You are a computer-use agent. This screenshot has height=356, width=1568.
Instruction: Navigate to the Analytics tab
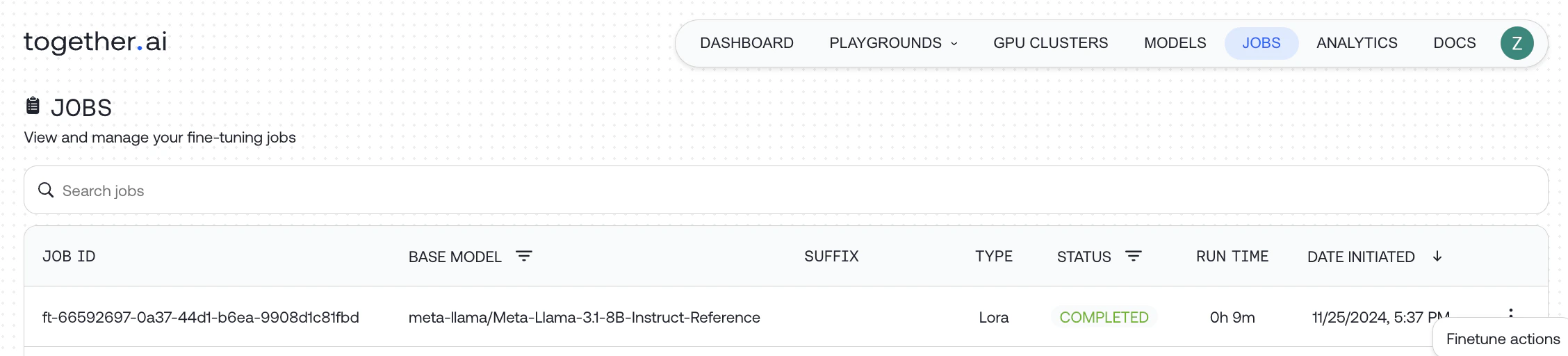(1356, 43)
